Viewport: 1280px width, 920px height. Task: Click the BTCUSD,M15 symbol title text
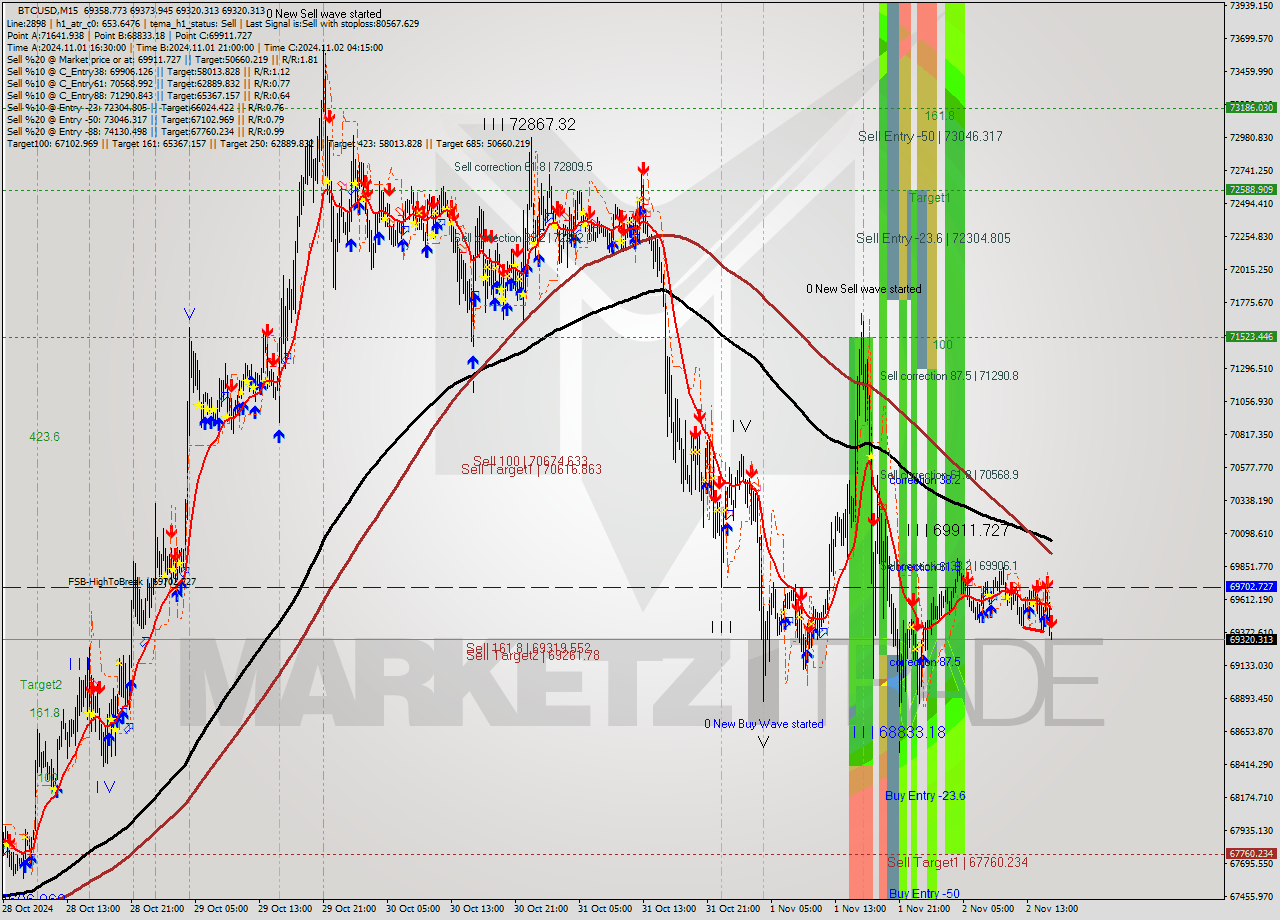click(49, 11)
